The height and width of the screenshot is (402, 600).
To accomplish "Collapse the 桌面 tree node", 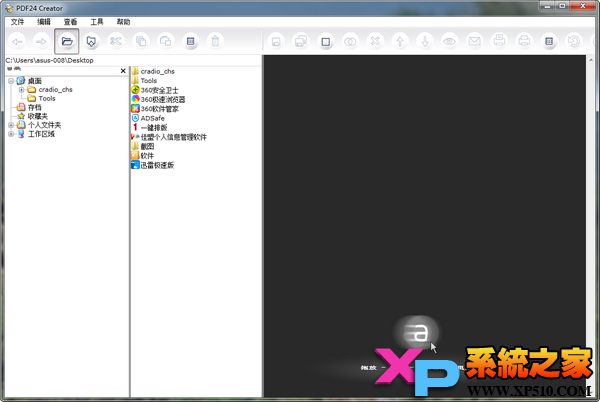I will [x=11, y=81].
